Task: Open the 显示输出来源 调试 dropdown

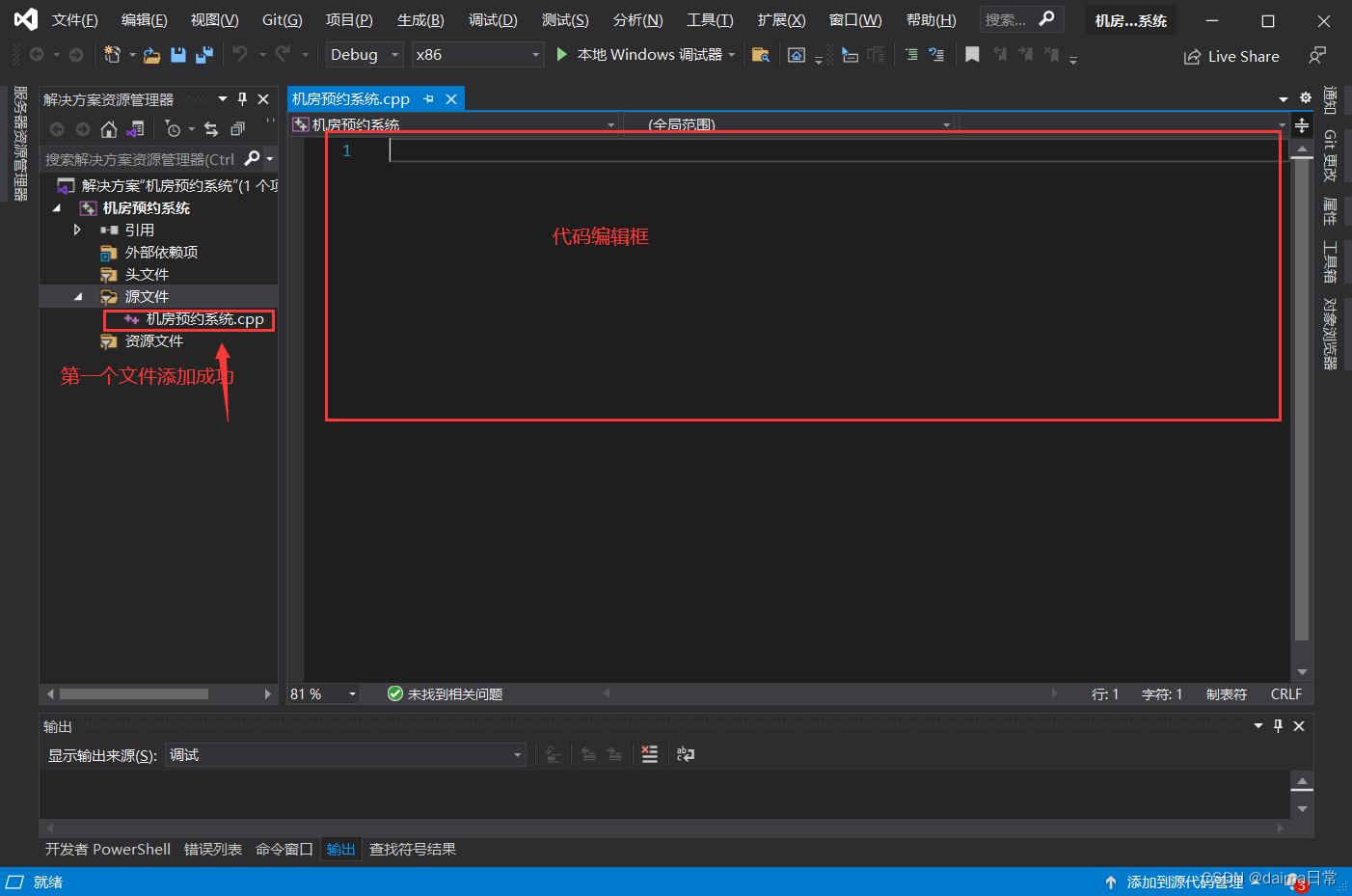Action: [345, 755]
